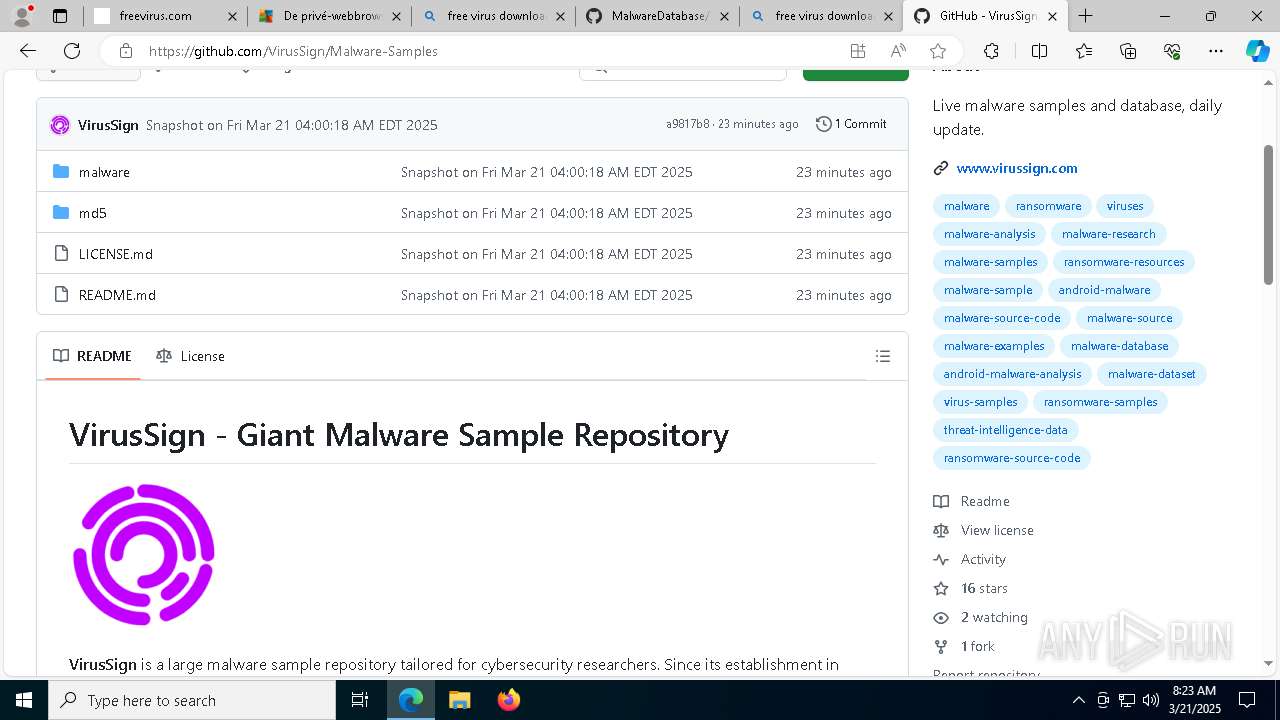
Task: Visit www.virussign.com link
Action: tap(1016, 168)
